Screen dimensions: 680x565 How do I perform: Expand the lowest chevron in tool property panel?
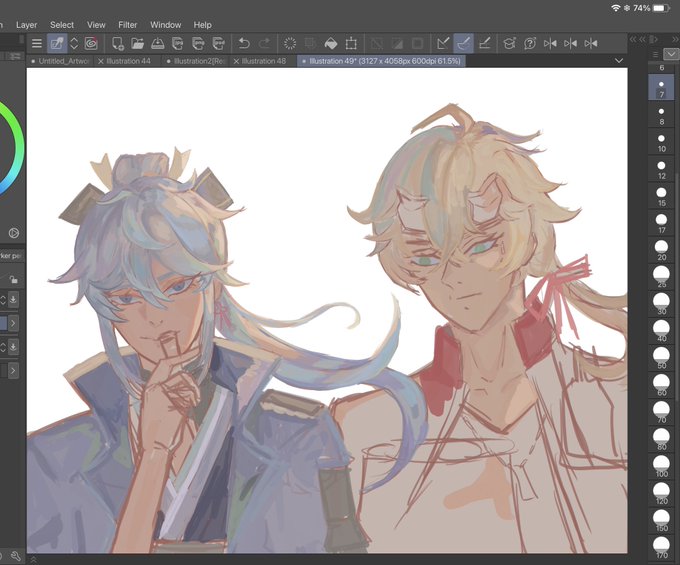pyautogui.click(x=13, y=370)
